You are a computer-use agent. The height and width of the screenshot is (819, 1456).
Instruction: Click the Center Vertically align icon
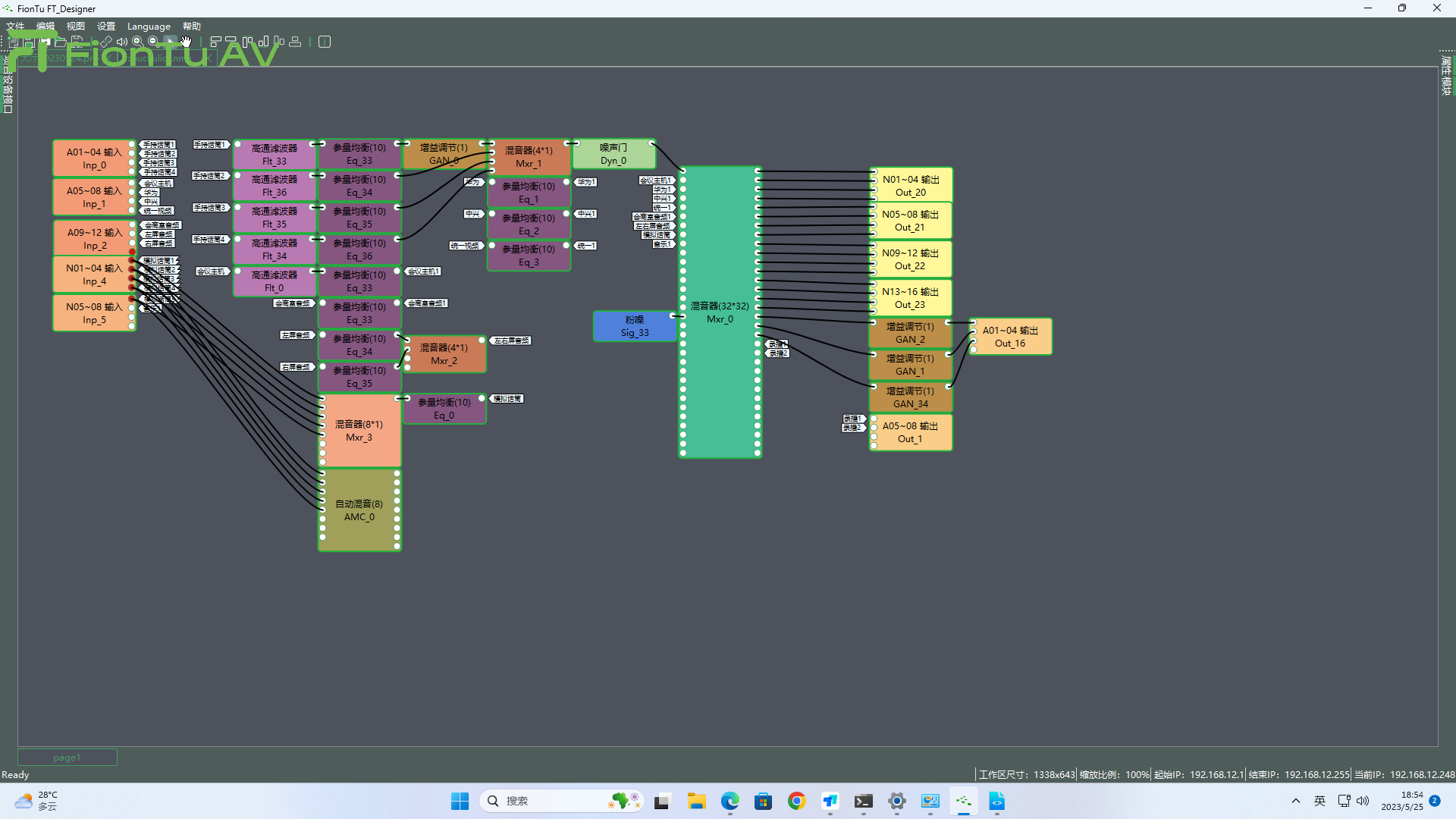(279, 42)
